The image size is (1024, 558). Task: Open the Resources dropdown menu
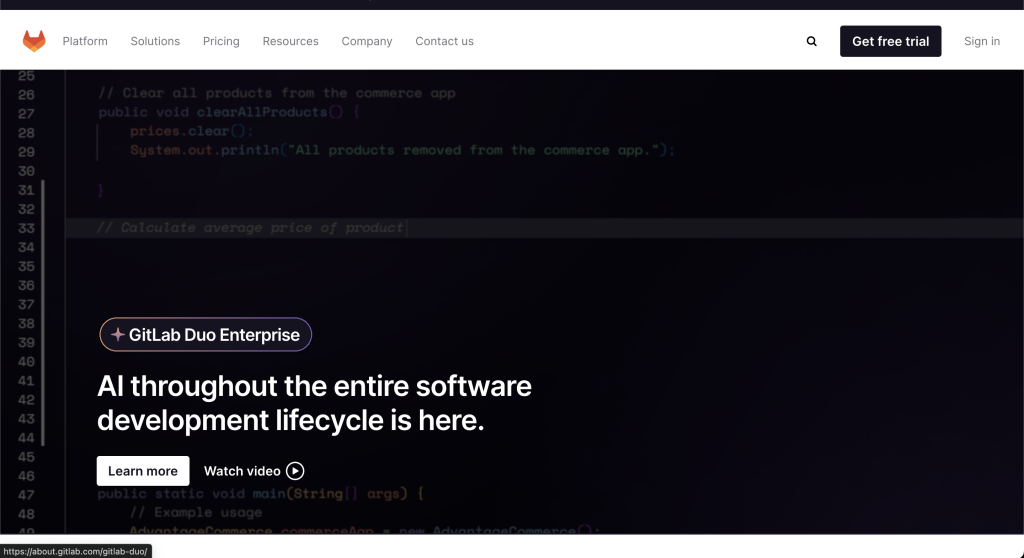(x=290, y=41)
